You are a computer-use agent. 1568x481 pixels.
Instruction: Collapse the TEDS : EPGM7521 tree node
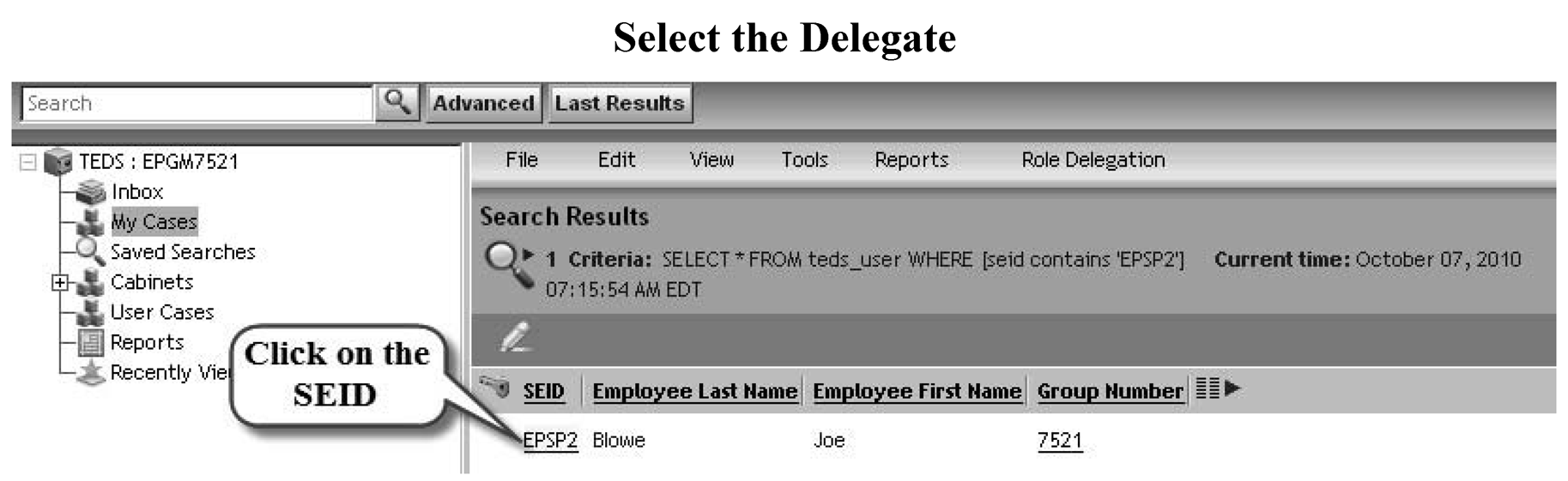tap(28, 161)
